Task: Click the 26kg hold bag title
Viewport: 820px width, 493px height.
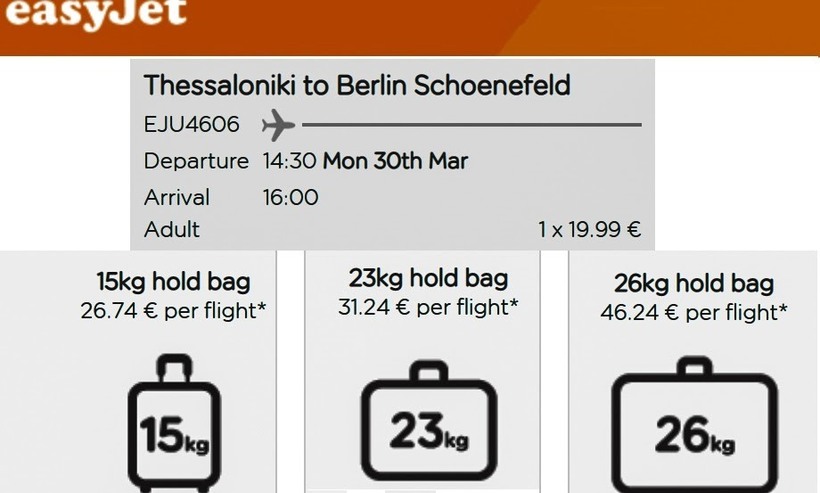Action: click(695, 282)
